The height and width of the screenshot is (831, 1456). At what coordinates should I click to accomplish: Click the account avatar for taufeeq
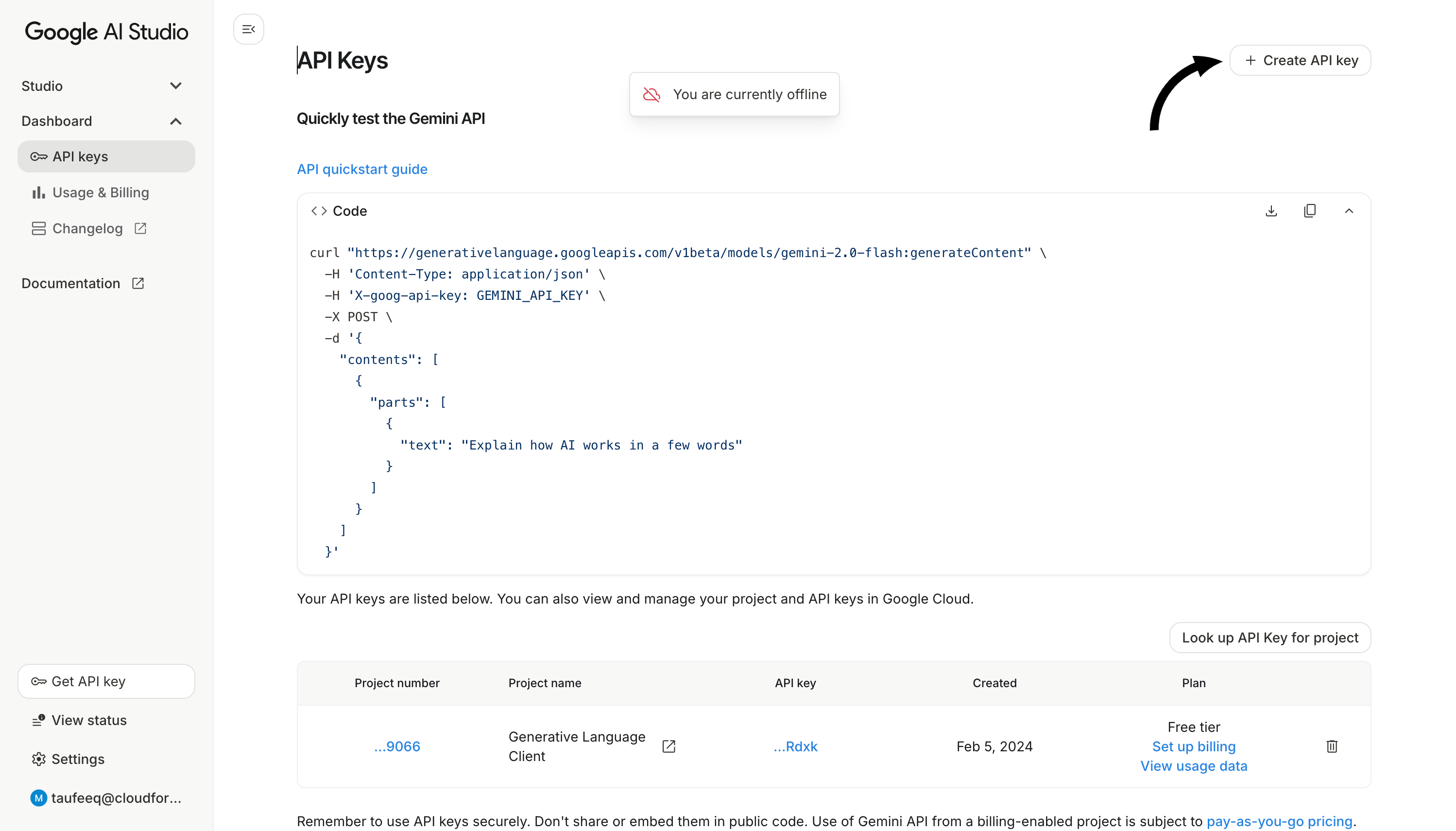click(38, 798)
